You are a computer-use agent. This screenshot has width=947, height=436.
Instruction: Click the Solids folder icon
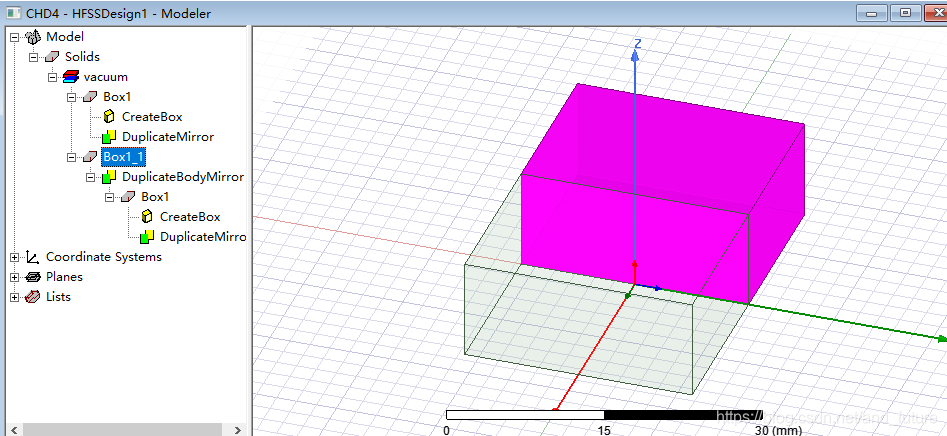(53, 57)
